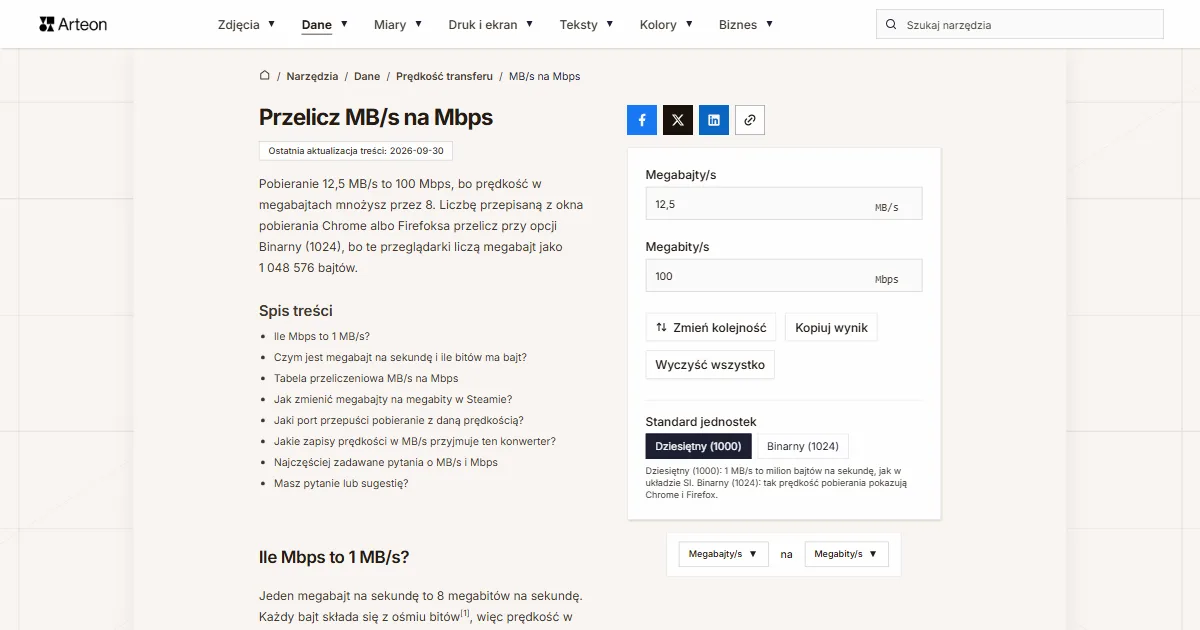Image resolution: width=1200 pixels, height=630 pixels.
Task: Open the Zdjęcia menu
Action: [x=246, y=25]
